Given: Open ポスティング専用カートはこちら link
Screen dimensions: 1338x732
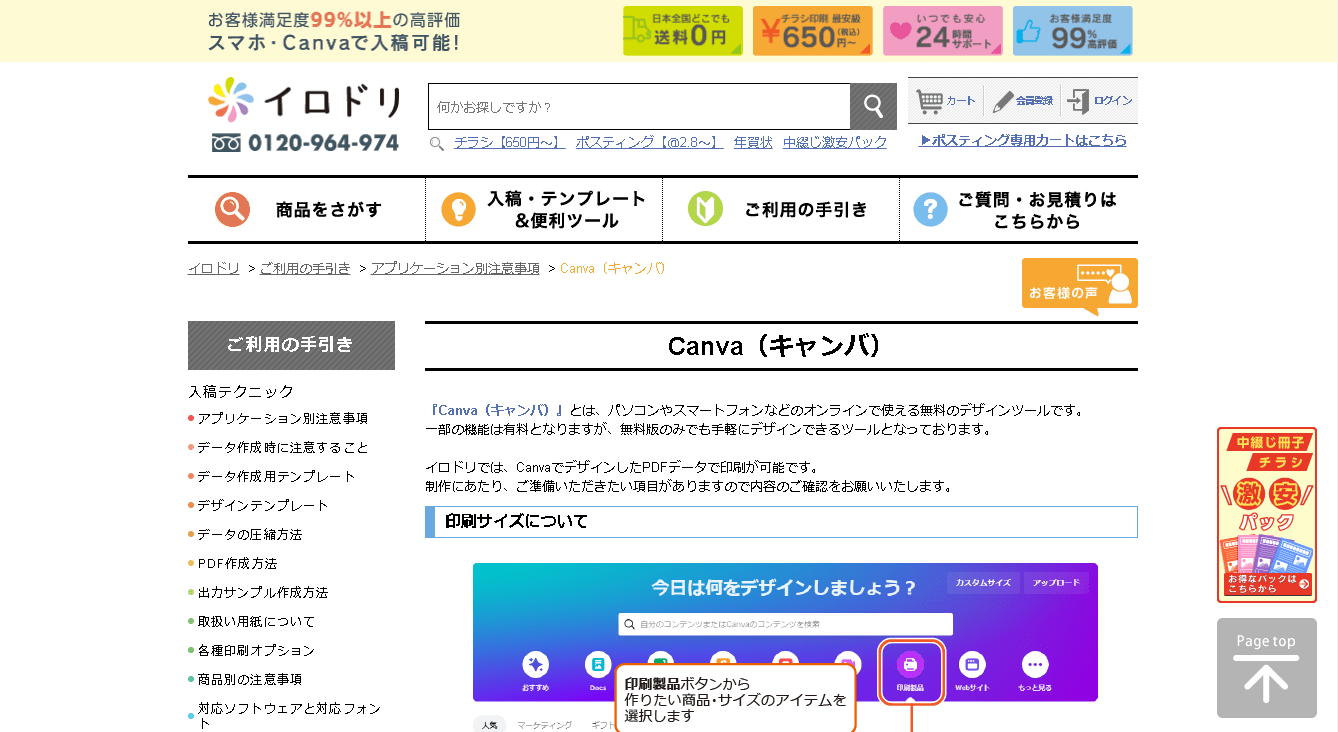Looking at the screenshot, I should [x=1023, y=141].
